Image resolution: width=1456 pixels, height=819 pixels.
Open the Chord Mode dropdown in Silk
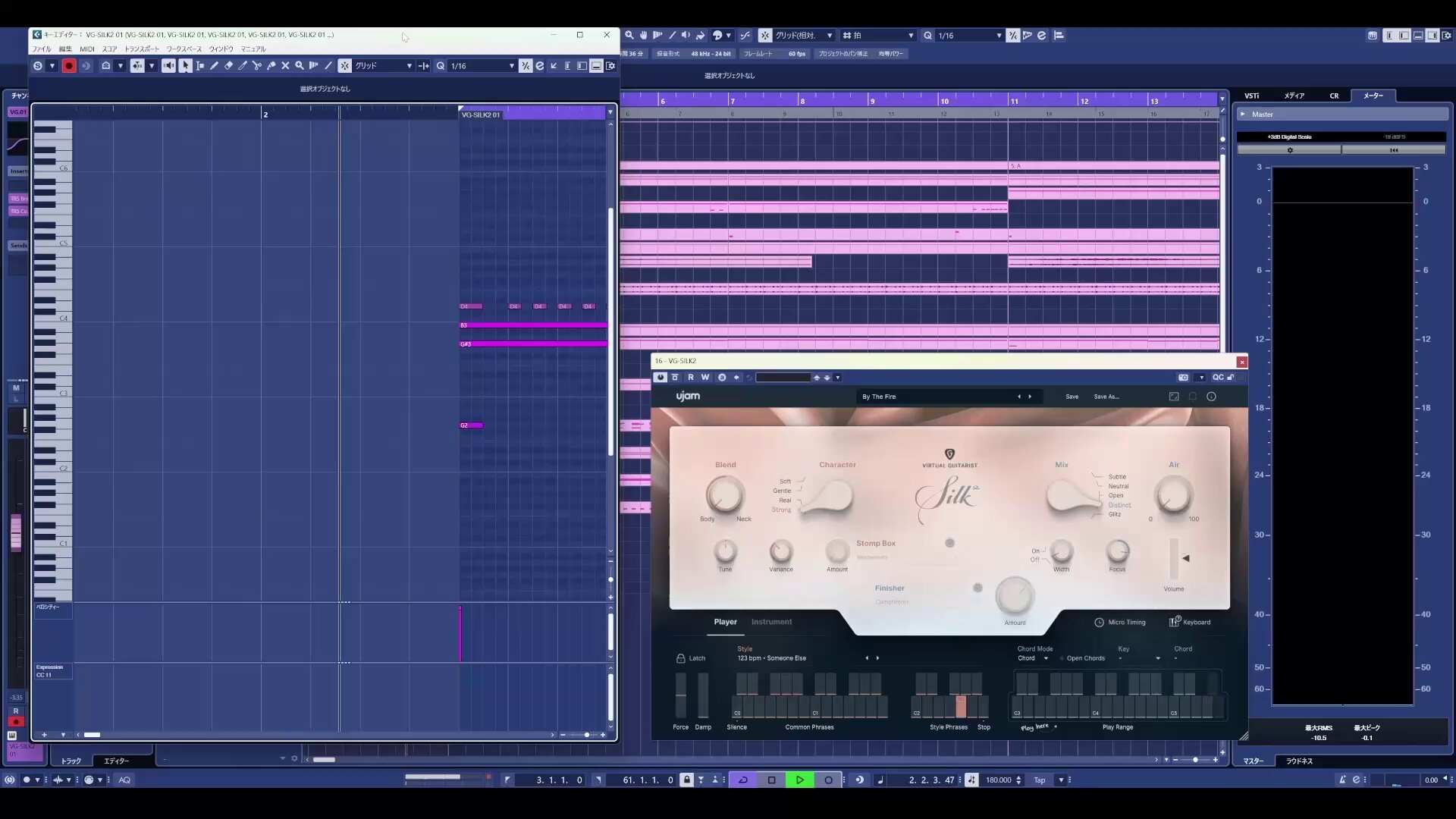[x=1033, y=658]
